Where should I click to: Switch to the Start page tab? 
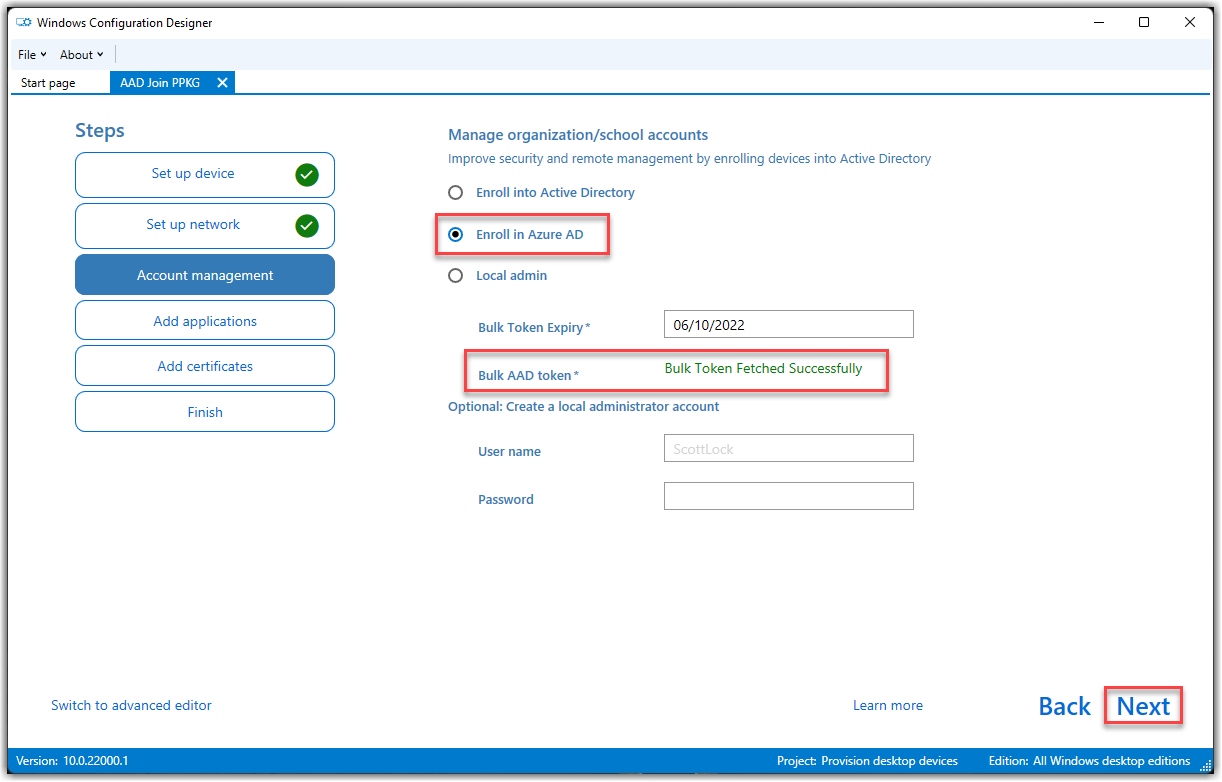tap(48, 83)
